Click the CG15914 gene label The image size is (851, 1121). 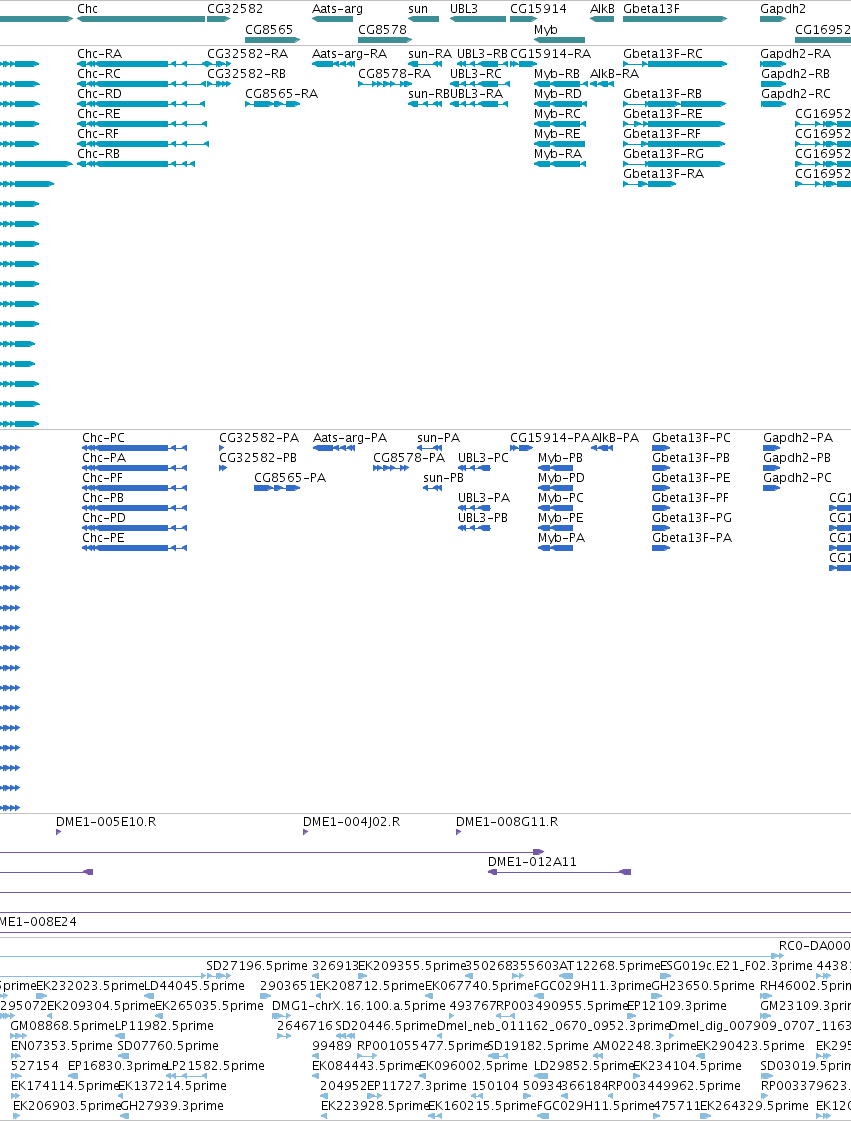pyautogui.click(x=538, y=9)
